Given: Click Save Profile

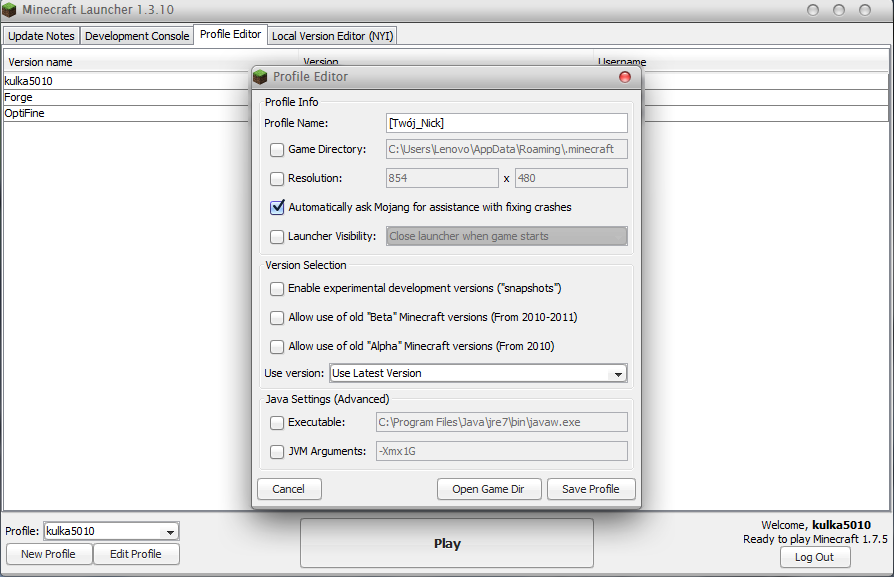Looking at the screenshot, I should pyautogui.click(x=591, y=489).
